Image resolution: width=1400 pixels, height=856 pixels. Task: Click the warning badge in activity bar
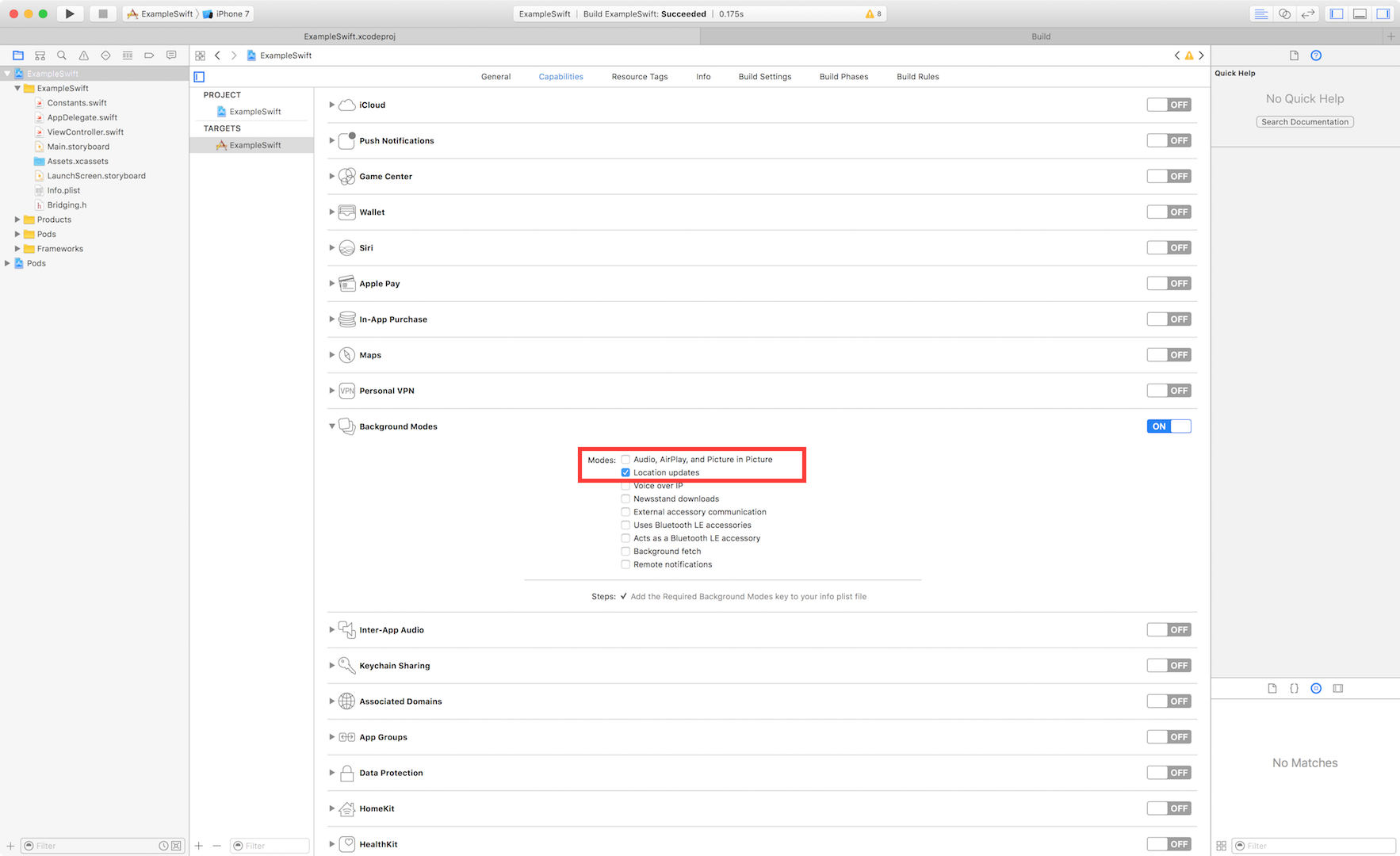pos(873,13)
